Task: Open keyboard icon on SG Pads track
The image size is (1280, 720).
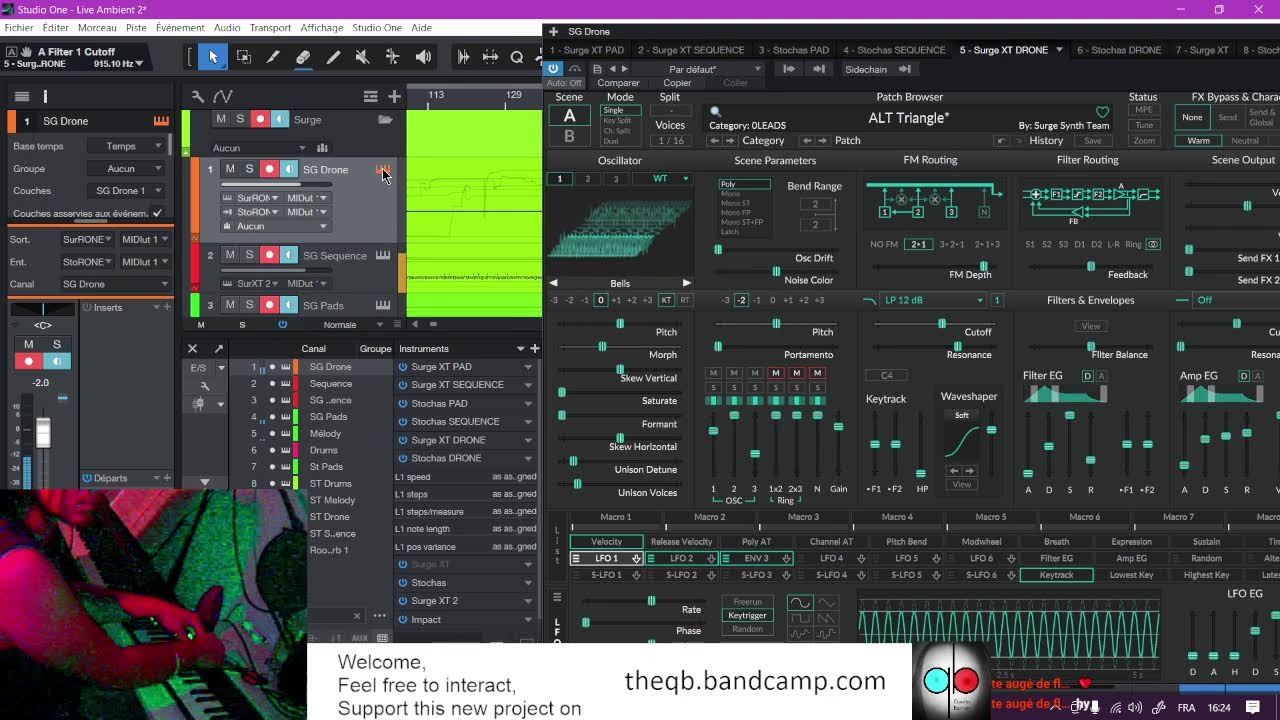Action: point(383,305)
